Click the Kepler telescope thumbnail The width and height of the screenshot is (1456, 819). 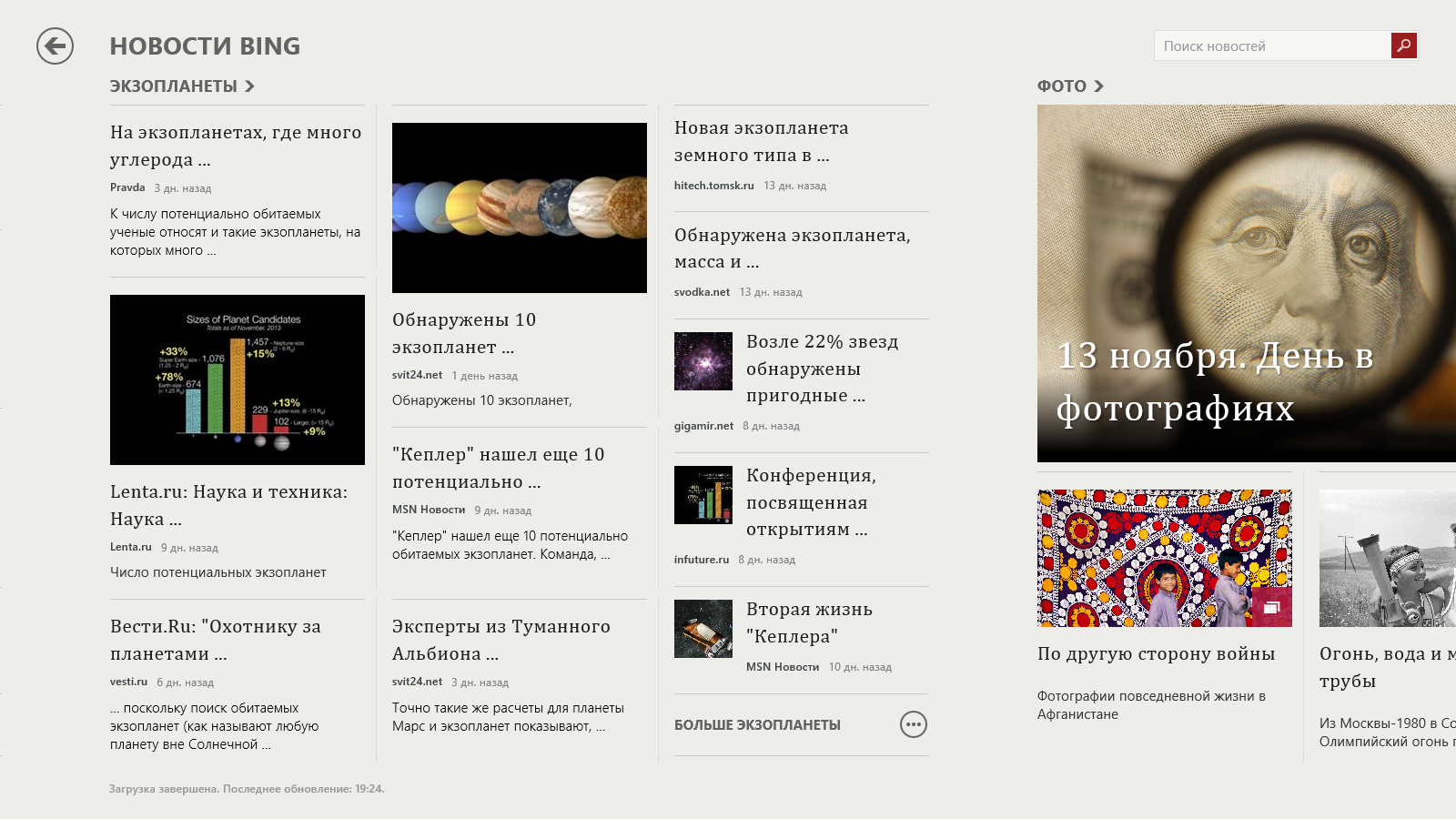point(703,629)
